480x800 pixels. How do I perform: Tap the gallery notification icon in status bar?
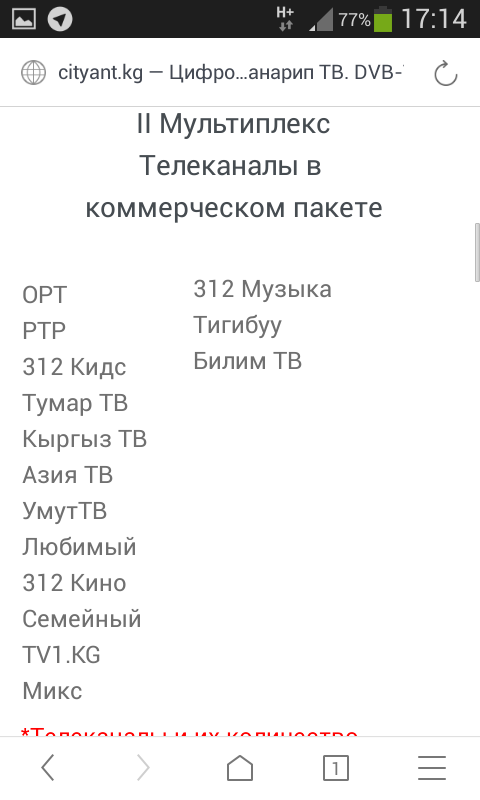coord(23,19)
